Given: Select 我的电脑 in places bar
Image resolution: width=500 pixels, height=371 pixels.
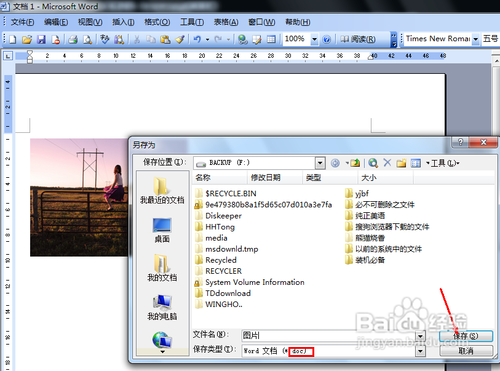Looking at the screenshot, I should pyautogui.click(x=162, y=308).
